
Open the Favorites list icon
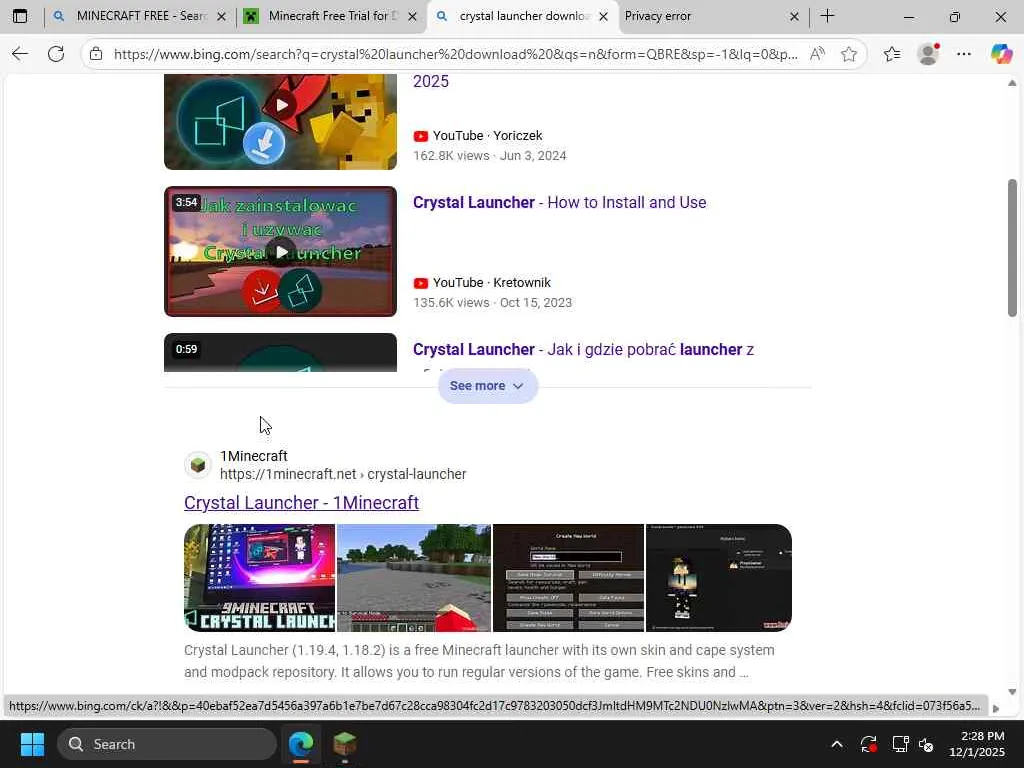(x=892, y=54)
